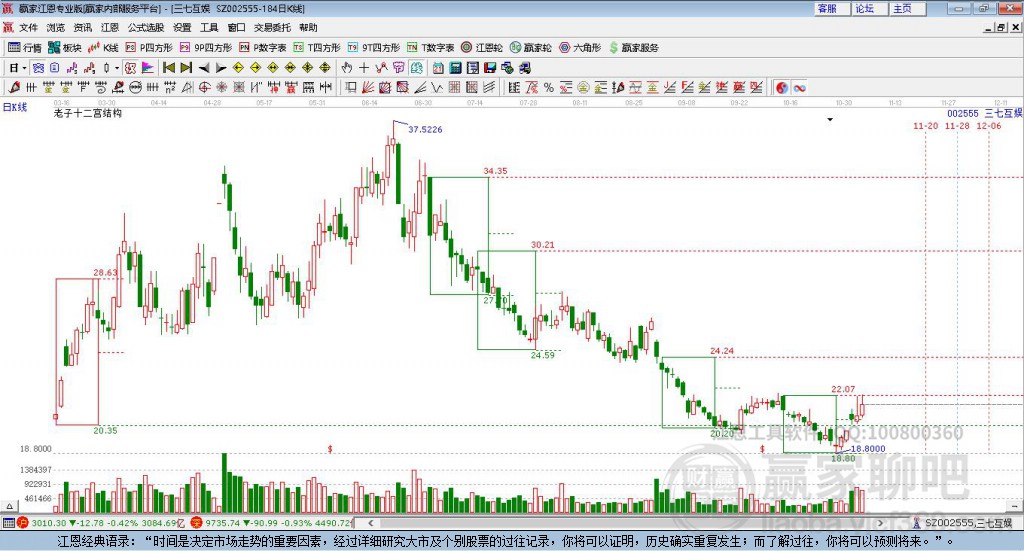Click the 11-20 date marker label

tap(925, 125)
